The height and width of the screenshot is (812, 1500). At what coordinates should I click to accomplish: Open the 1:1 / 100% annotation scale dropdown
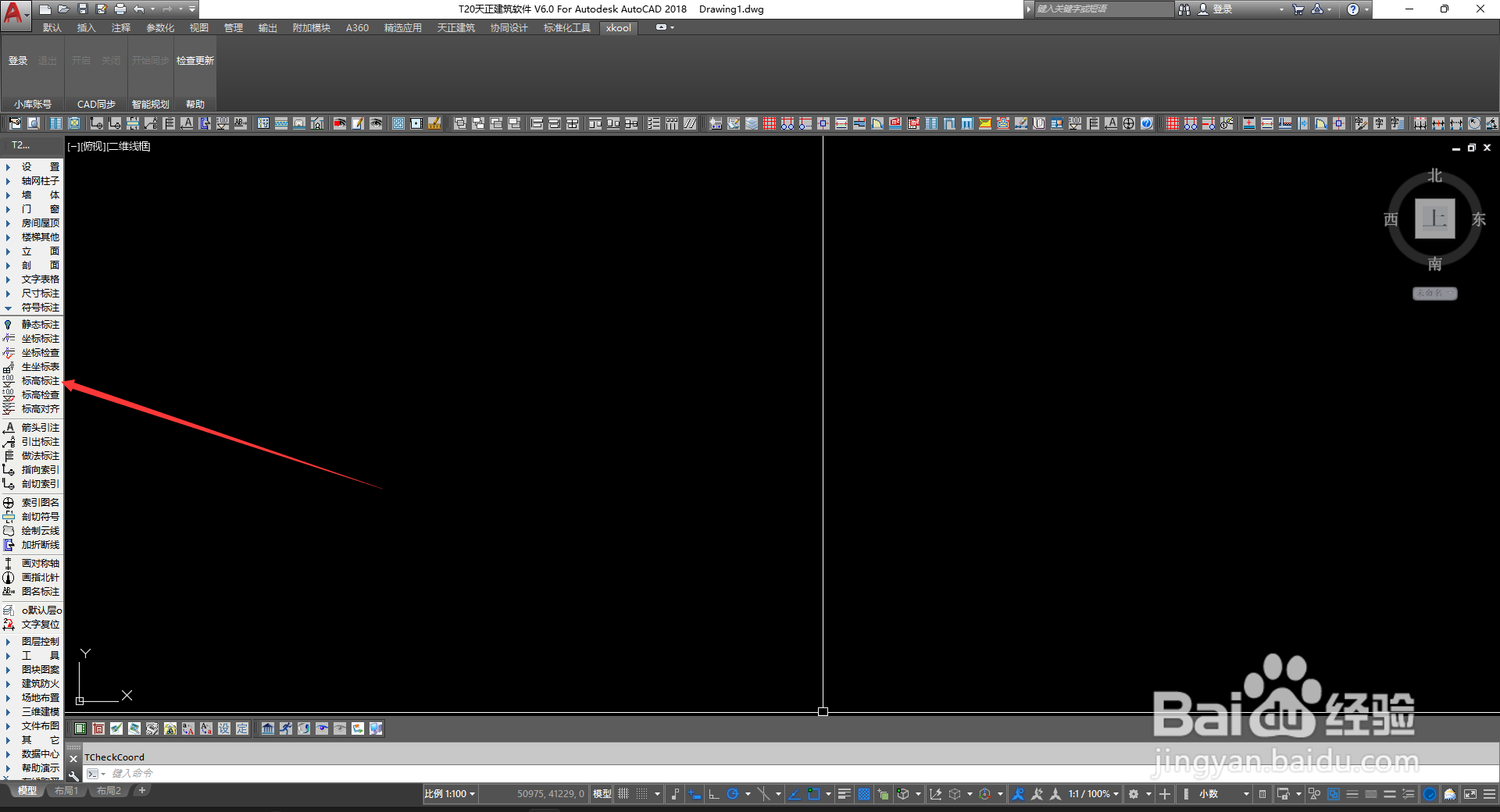(x=1094, y=794)
